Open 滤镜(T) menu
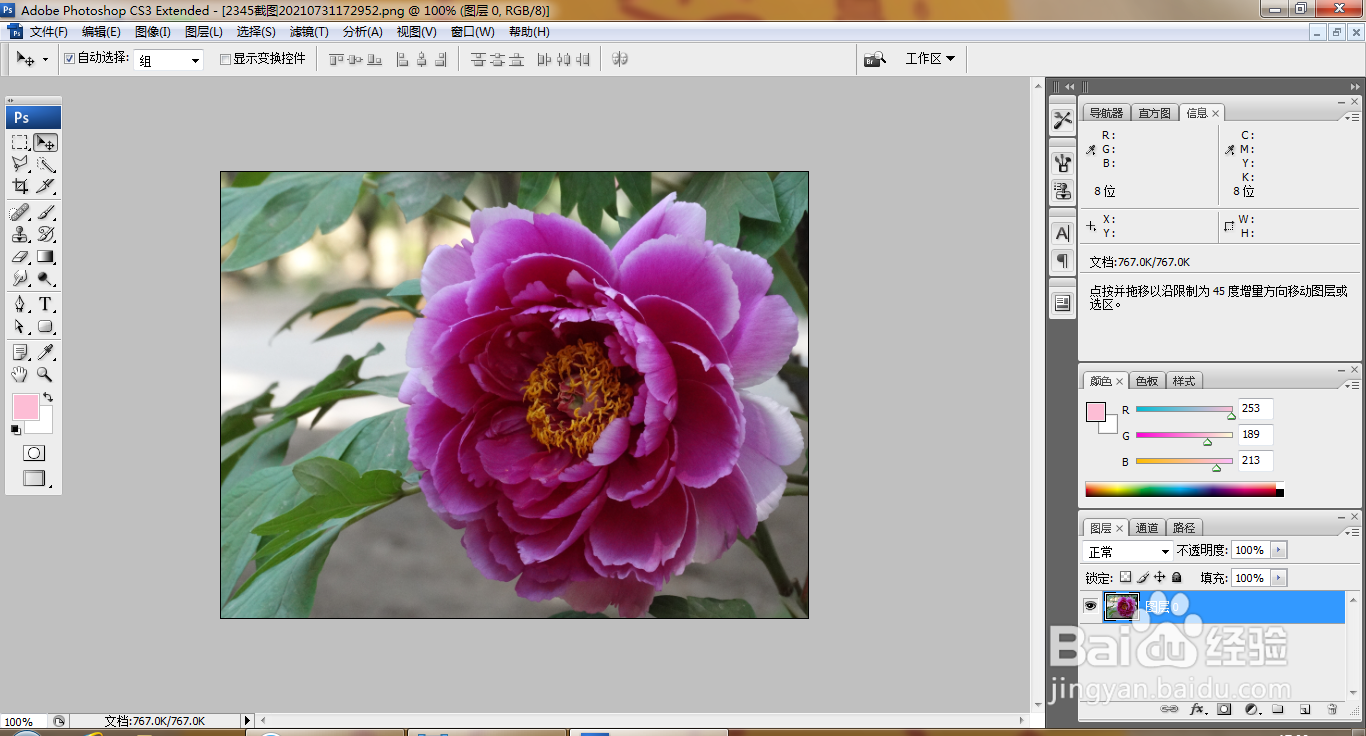The width and height of the screenshot is (1366, 736). coord(308,32)
